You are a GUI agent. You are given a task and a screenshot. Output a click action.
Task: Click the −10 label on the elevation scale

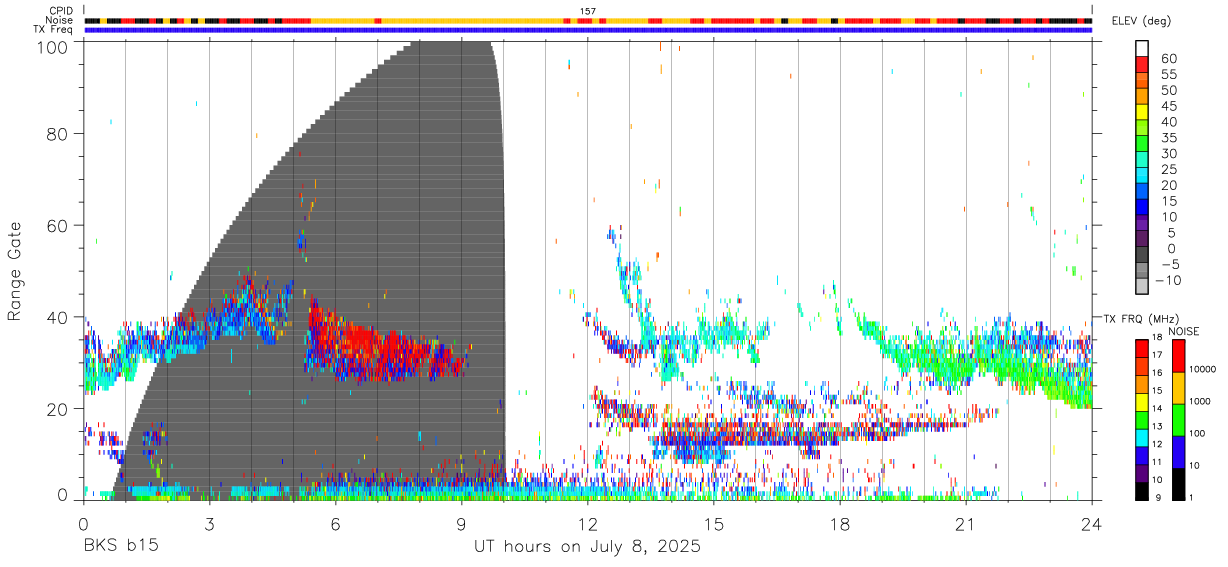coord(1167,280)
